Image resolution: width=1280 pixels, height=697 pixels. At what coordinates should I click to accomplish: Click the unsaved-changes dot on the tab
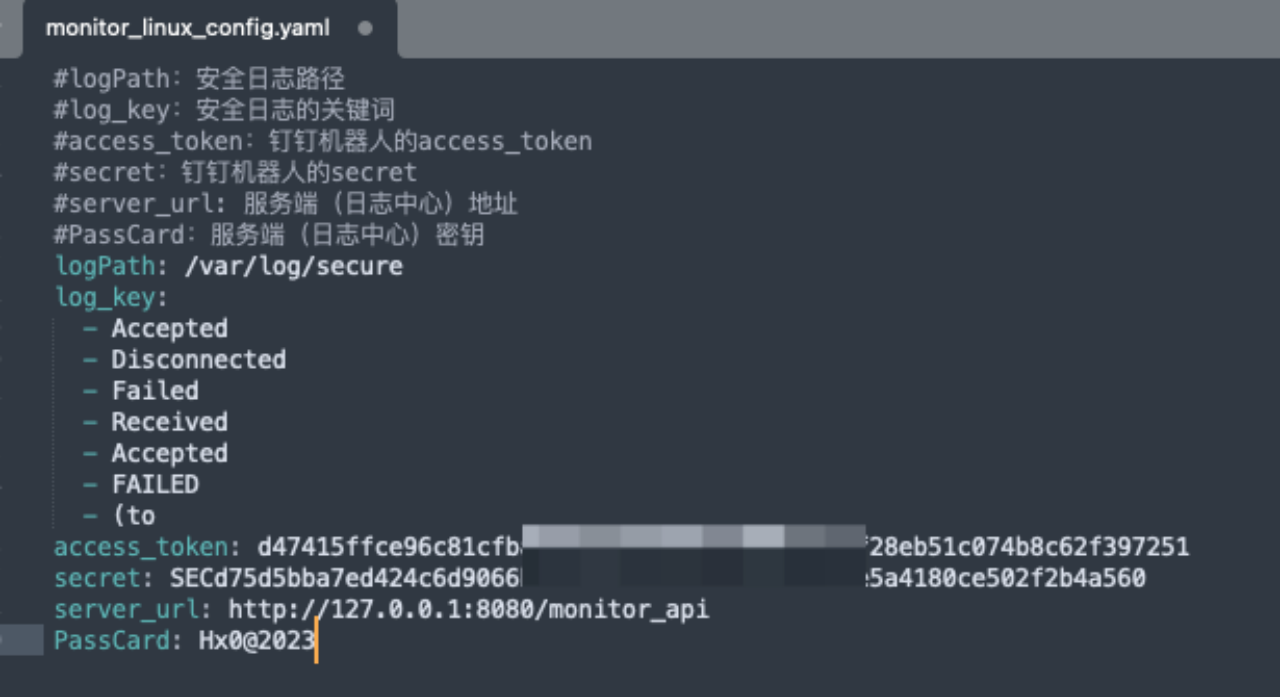(x=365, y=28)
